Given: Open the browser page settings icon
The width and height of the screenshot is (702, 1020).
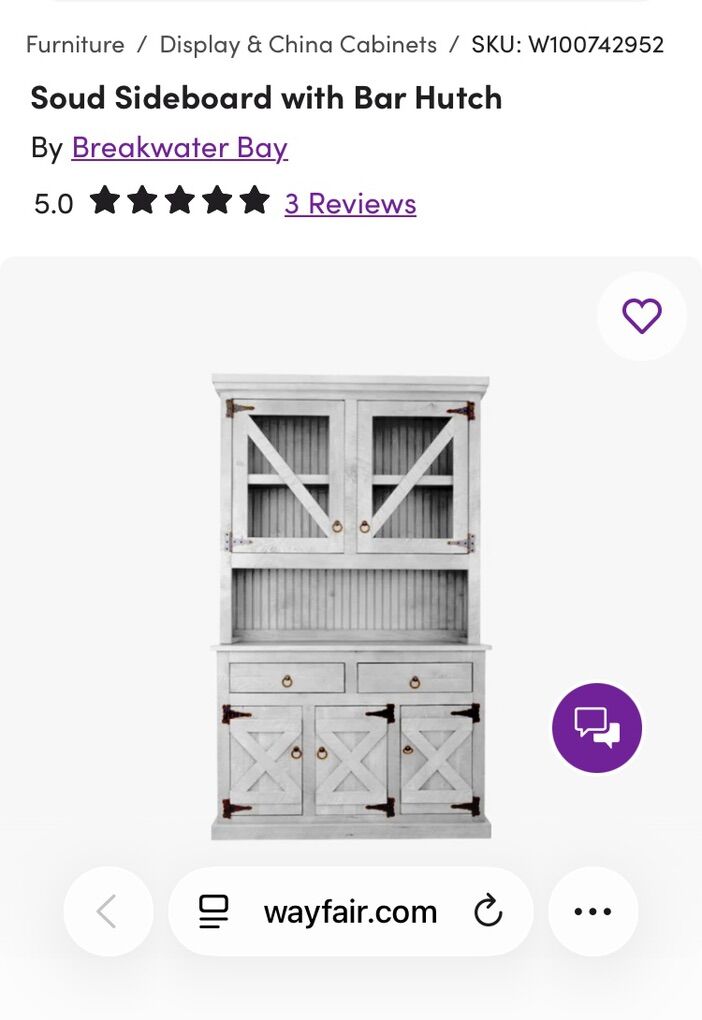Looking at the screenshot, I should [213, 911].
